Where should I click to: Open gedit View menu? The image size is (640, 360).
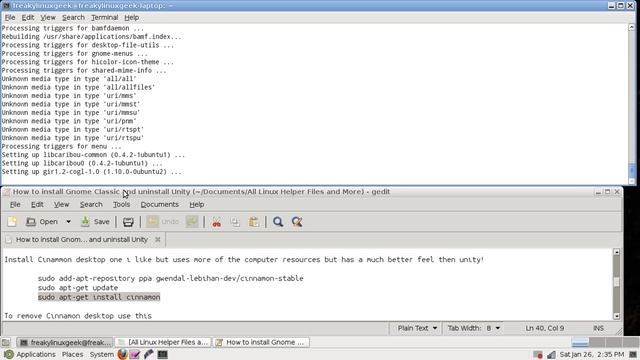(x=62, y=204)
